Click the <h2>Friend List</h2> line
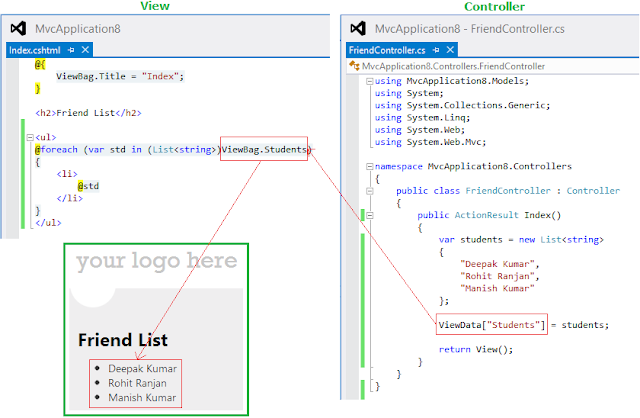The image size is (640, 418). coord(89,113)
